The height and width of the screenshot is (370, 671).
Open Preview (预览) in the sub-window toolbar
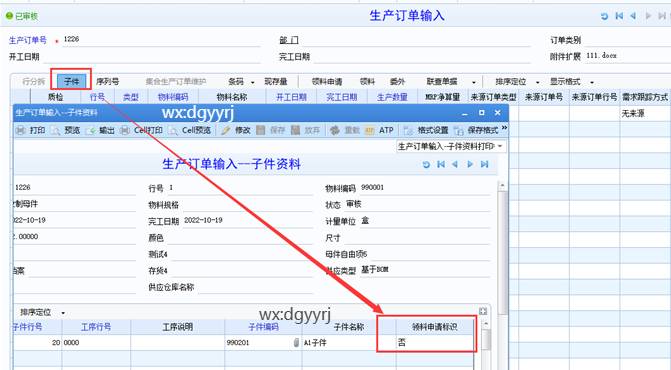(55, 130)
